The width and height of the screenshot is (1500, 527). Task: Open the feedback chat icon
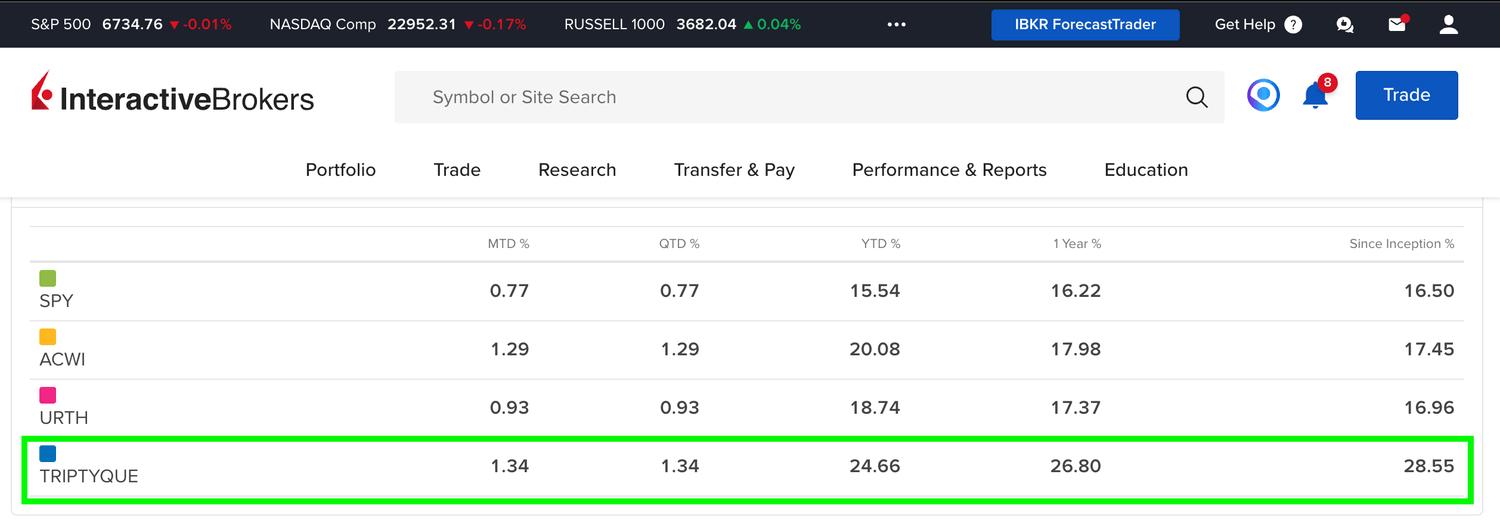click(x=1345, y=25)
